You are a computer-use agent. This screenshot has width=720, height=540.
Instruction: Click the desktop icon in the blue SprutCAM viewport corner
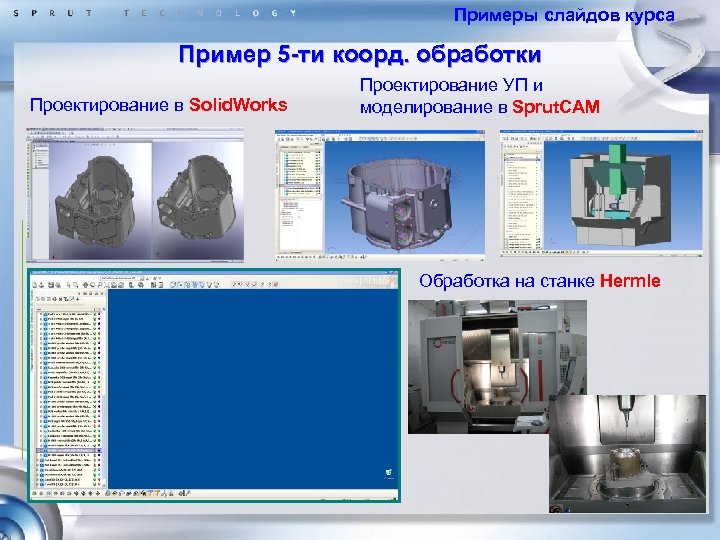(x=389, y=473)
